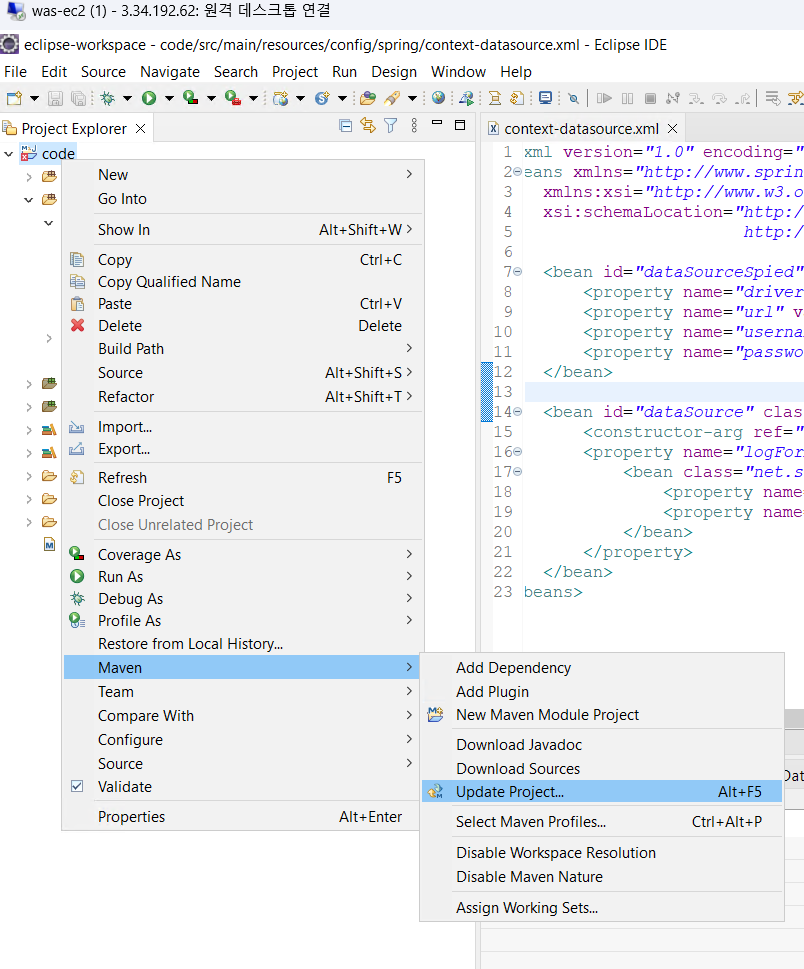Screen dimensions: 804x969
Task: Expand the New submenu in context menu
Action: [244, 175]
